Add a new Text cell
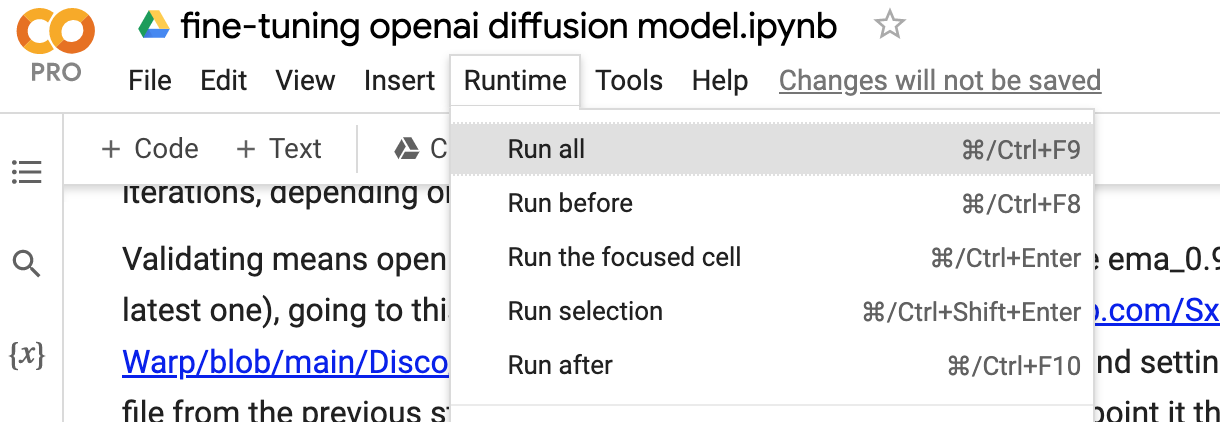Image resolution: width=1220 pixels, height=422 pixels. (278, 149)
